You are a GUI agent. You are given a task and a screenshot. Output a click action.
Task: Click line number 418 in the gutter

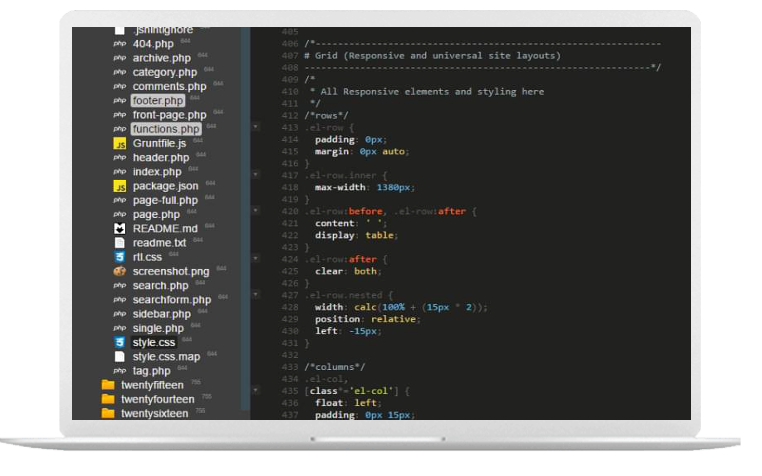click(x=290, y=187)
